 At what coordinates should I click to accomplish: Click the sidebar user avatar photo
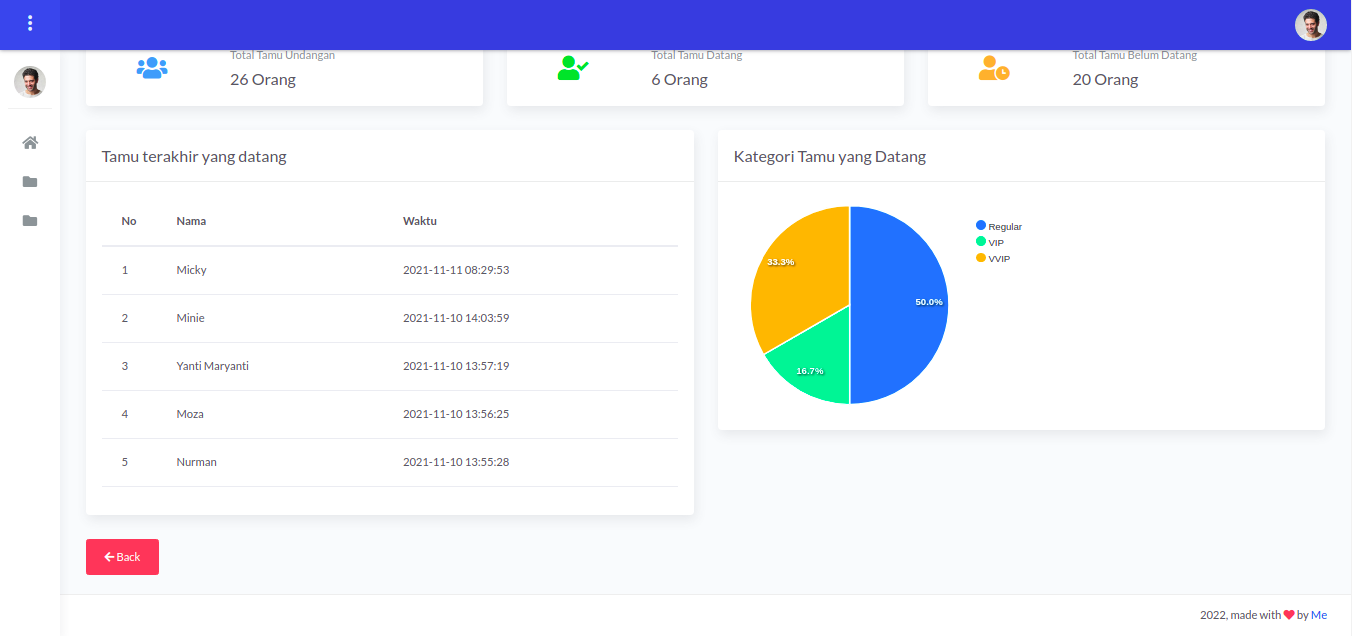30,82
